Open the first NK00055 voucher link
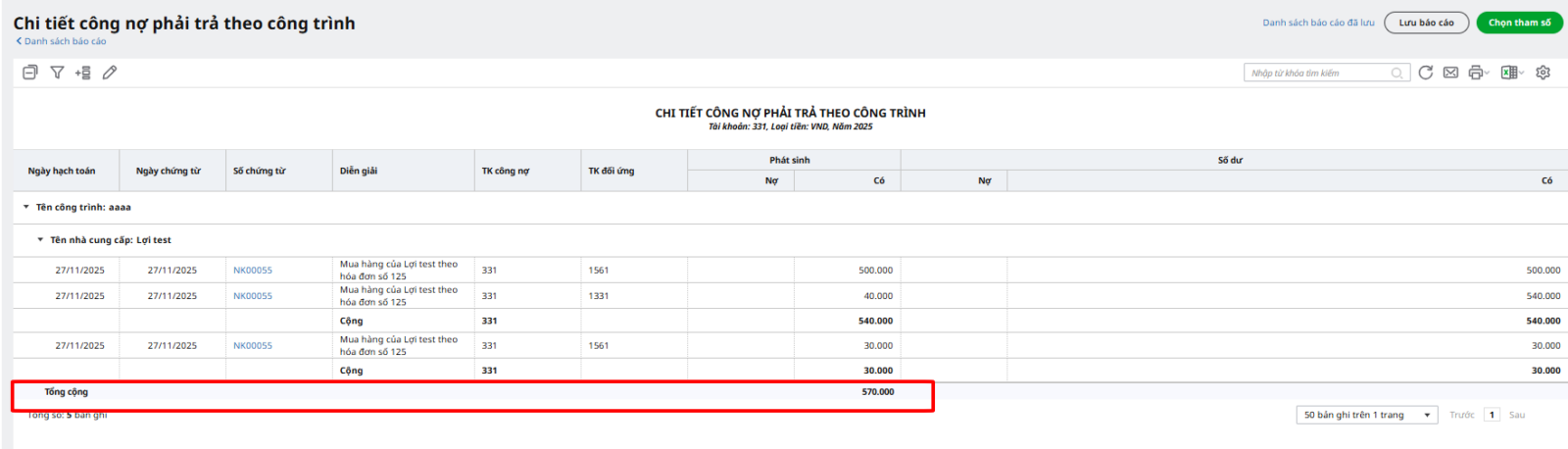This screenshot has height=449, width=1568. (x=253, y=271)
